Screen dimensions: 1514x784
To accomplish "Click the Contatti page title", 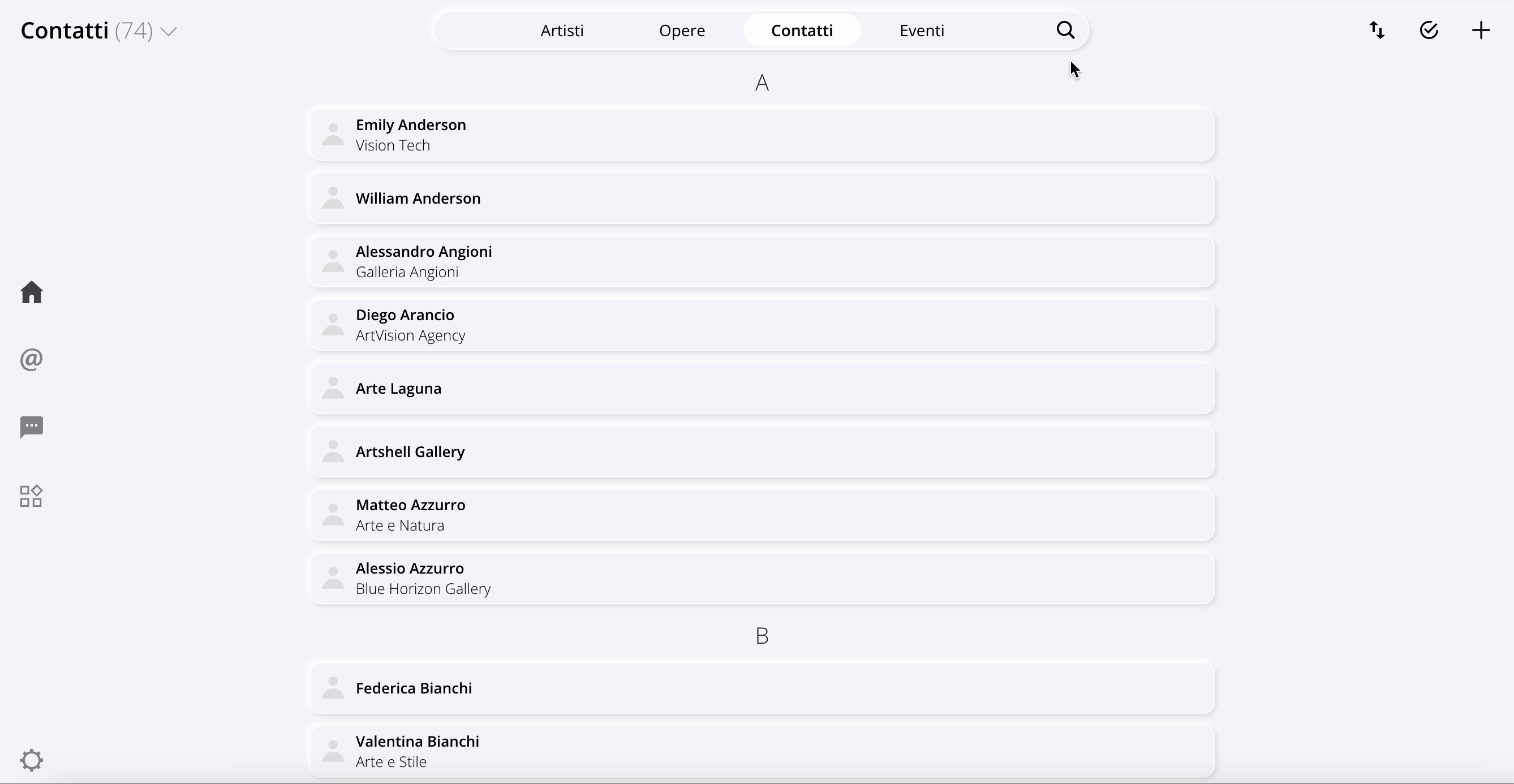I will [x=64, y=31].
